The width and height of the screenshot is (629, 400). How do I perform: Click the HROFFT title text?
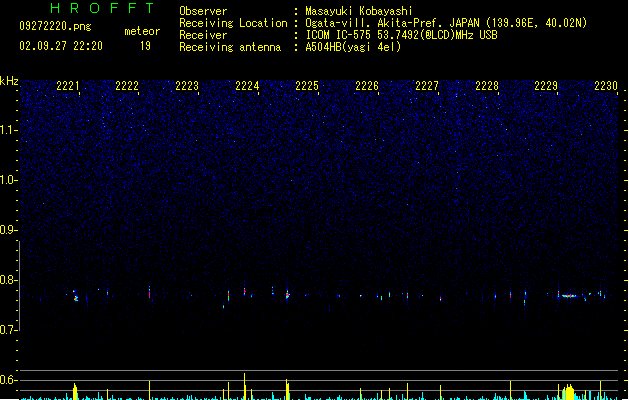coord(102,8)
